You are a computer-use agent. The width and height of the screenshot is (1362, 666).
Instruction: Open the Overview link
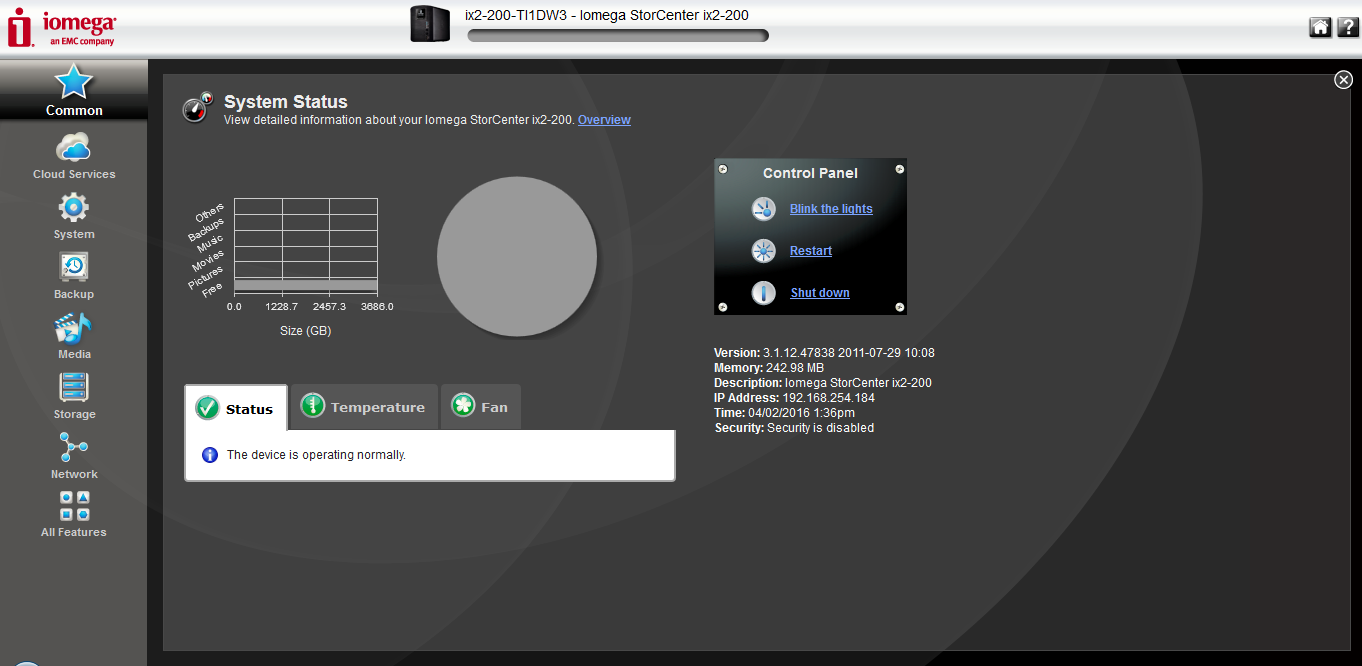pos(604,120)
